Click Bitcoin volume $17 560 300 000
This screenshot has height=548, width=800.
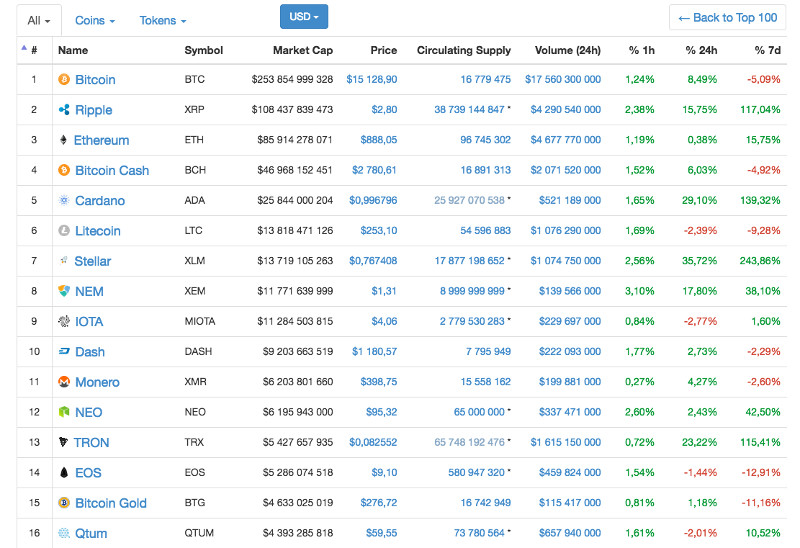563,80
